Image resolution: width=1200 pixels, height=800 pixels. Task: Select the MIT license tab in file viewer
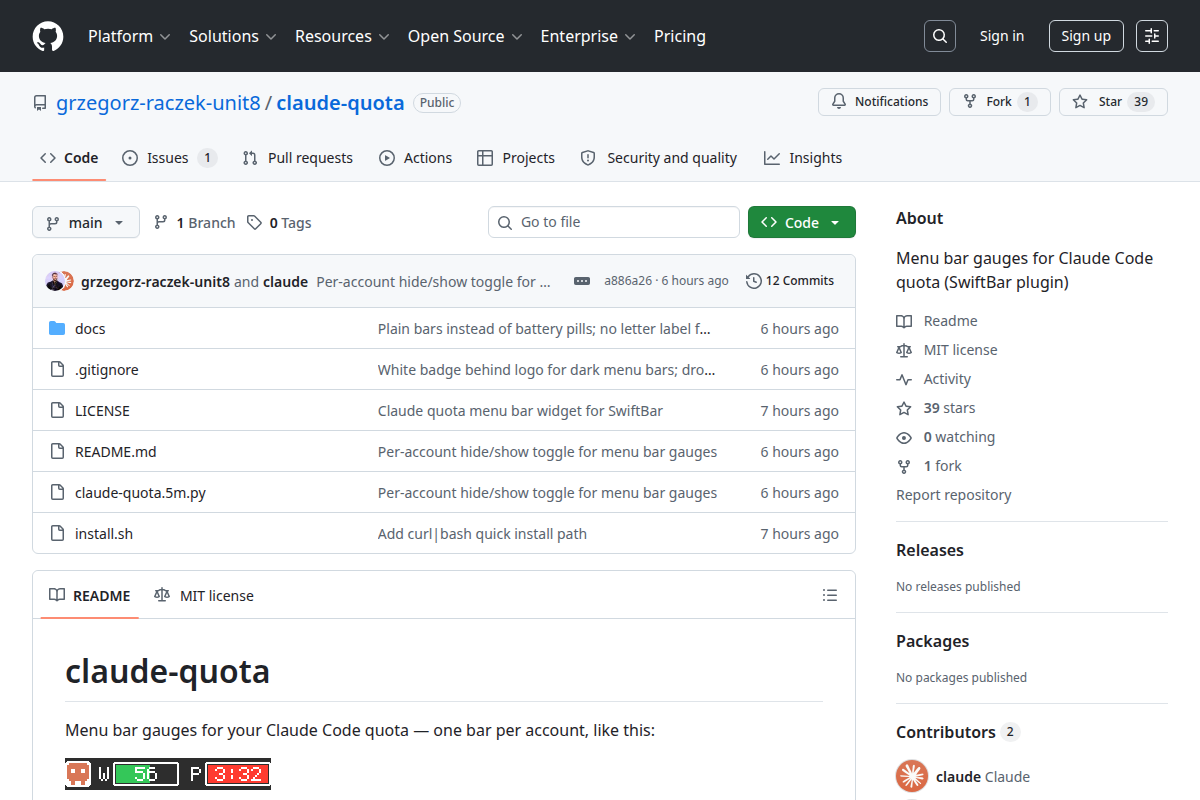point(204,595)
